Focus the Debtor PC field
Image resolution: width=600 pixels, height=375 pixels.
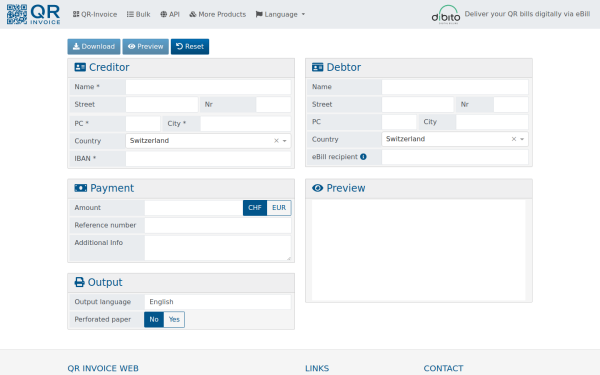coord(399,122)
